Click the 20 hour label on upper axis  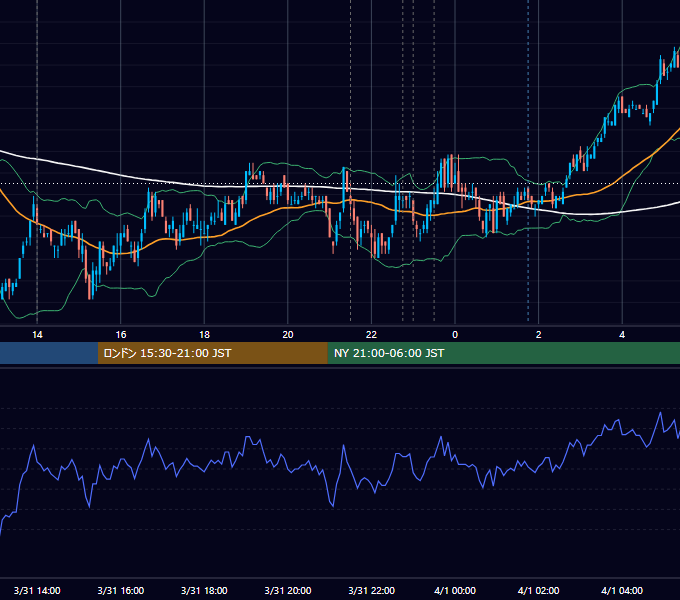tap(288, 335)
